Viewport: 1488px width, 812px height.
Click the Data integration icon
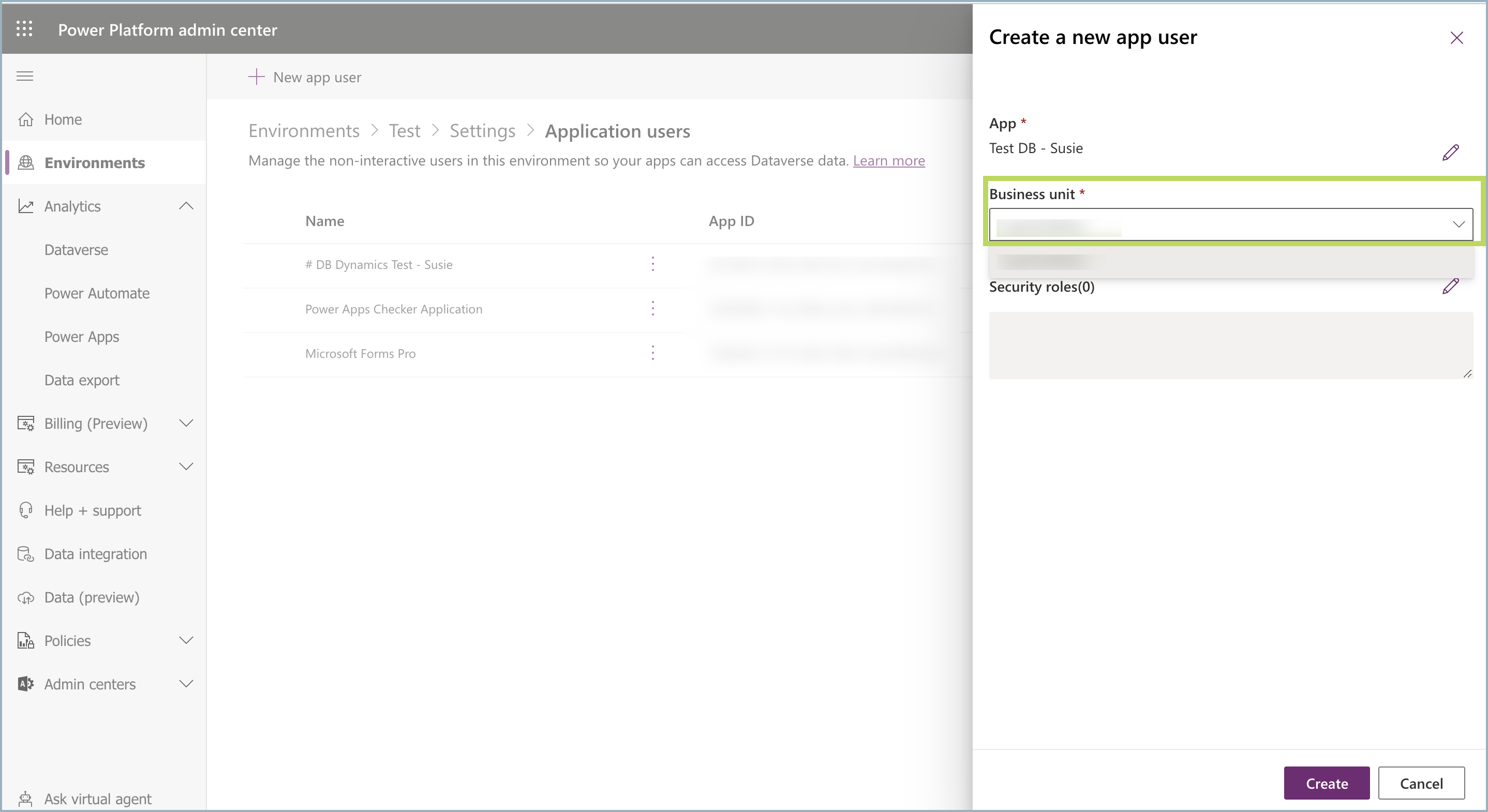click(25, 554)
